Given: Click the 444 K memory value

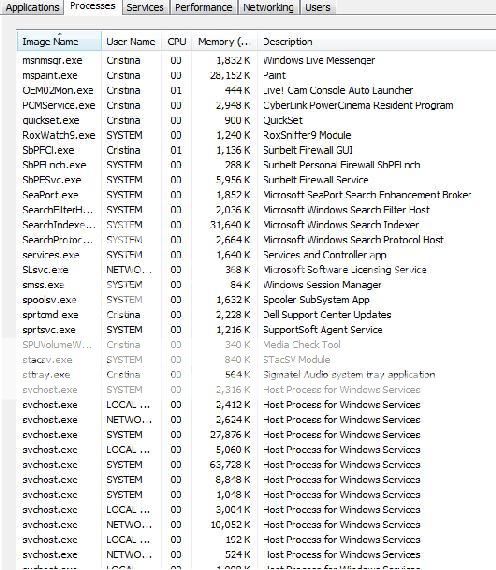Looking at the screenshot, I should [238, 90].
